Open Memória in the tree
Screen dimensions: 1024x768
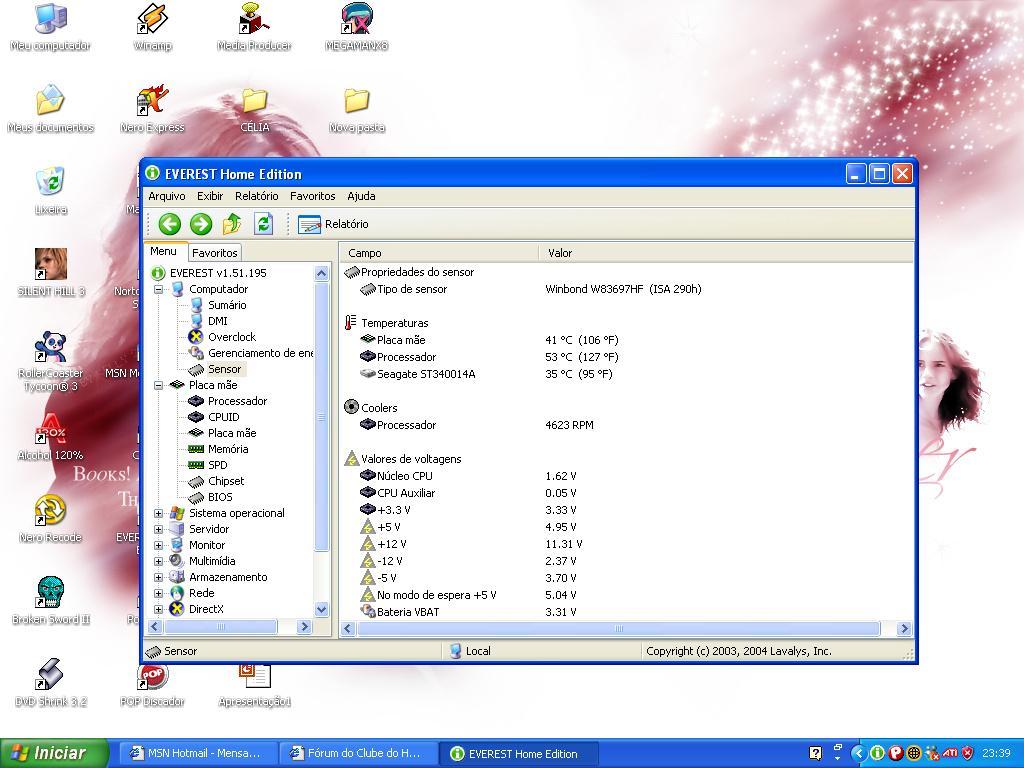coord(228,449)
